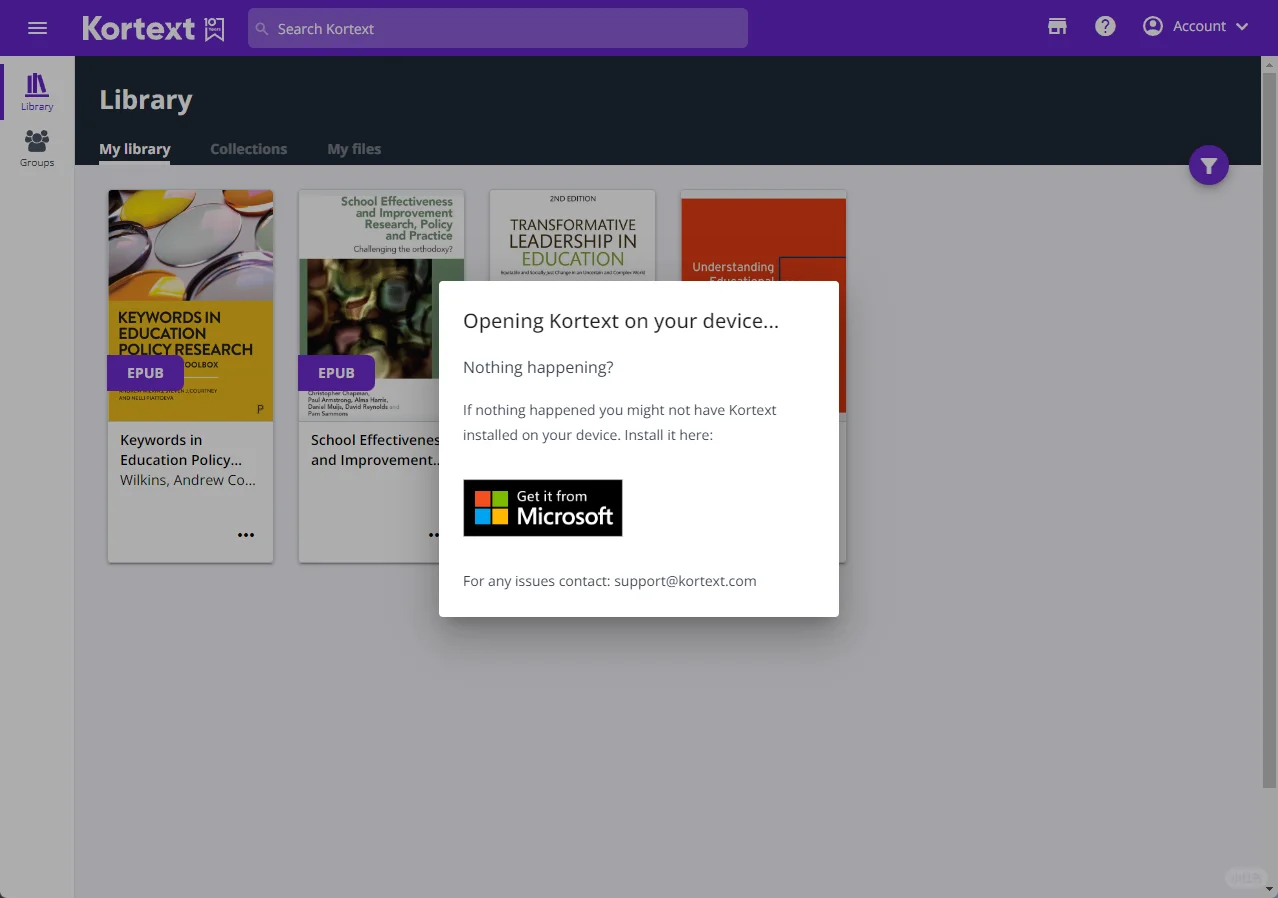Click EPUB badge on Keywords in Education
The image size is (1278, 898).
tap(145, 373)
